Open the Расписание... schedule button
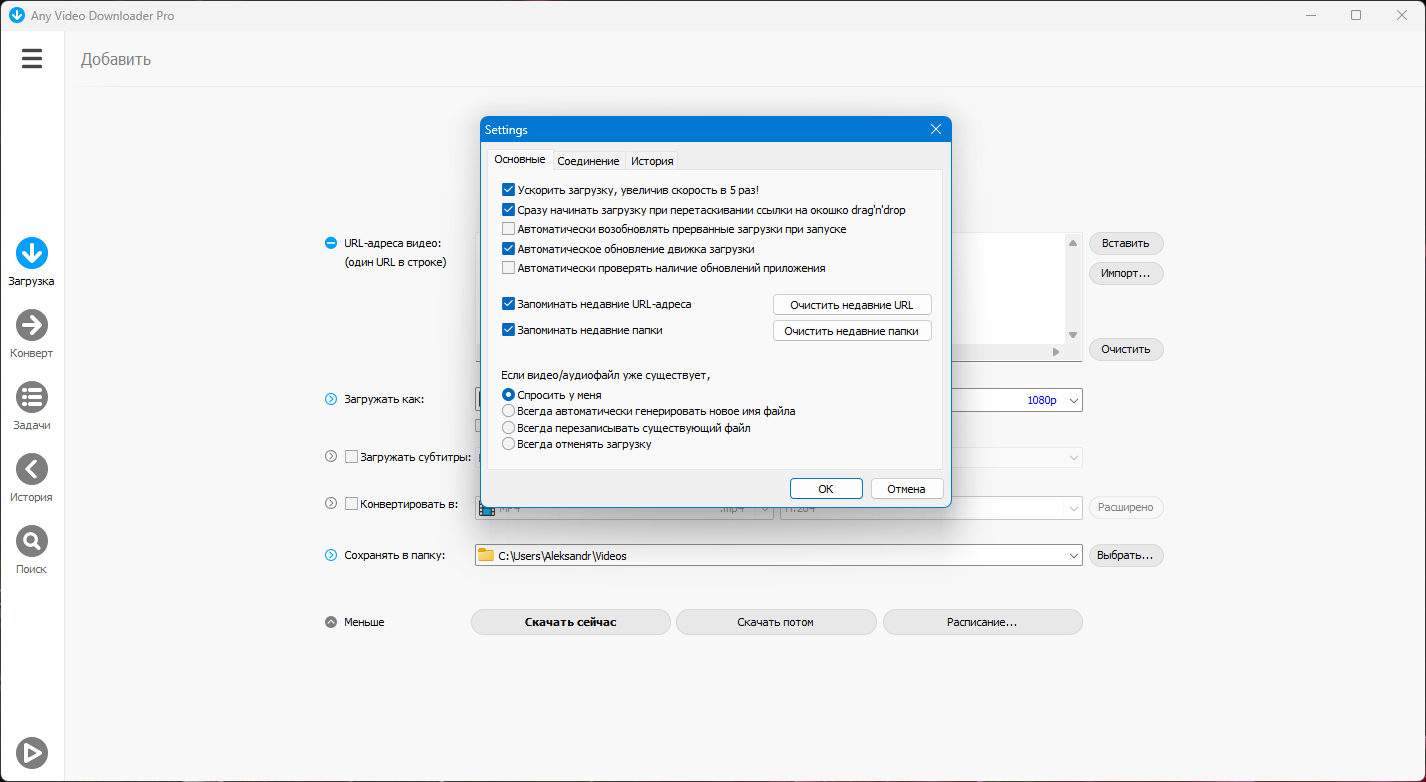The height and width of the screenshot is (782, 1426). click(x=982, y=622)
